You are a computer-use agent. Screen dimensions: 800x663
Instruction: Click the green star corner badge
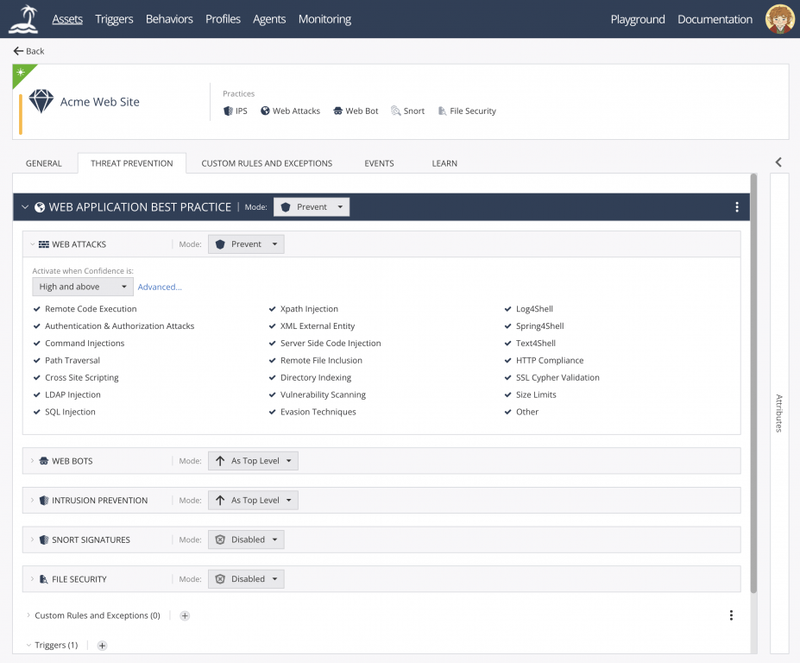coord(21,72)
